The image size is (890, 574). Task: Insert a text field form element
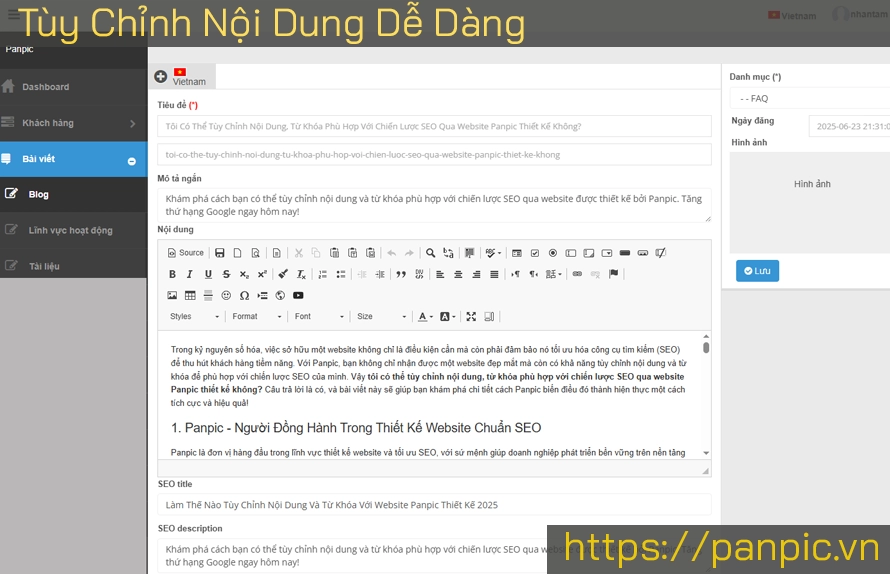click(571, 253)
